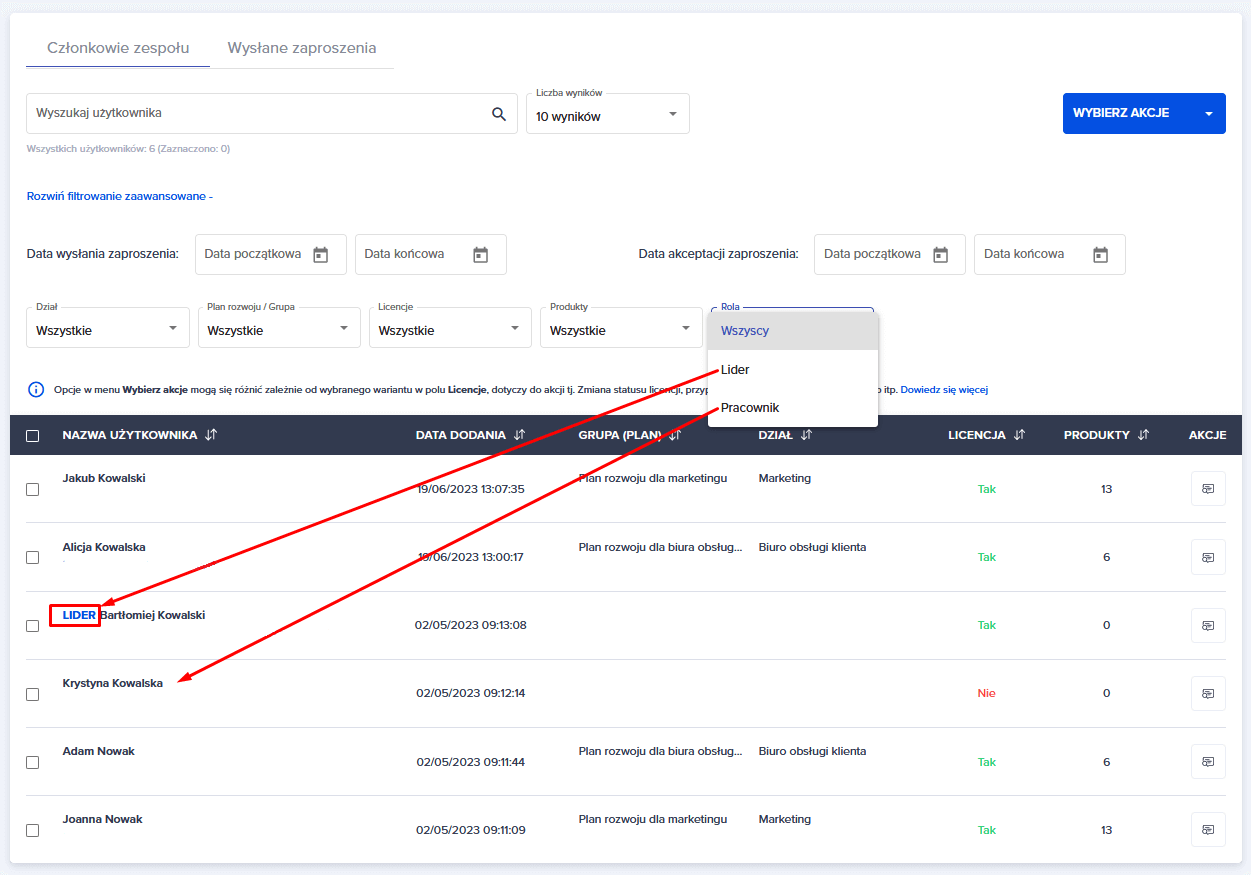
Task: Choose Lider in the Rola dropdown list
Action: 735,370
